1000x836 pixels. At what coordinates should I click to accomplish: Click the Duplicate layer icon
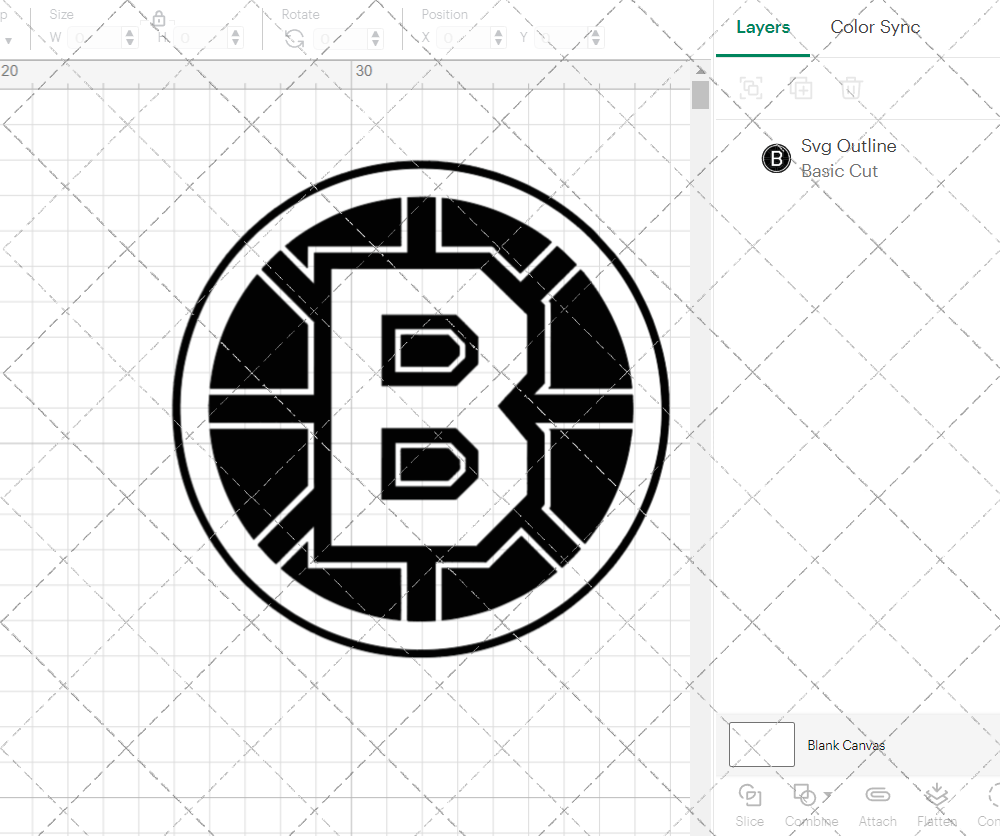coord(801,87)
